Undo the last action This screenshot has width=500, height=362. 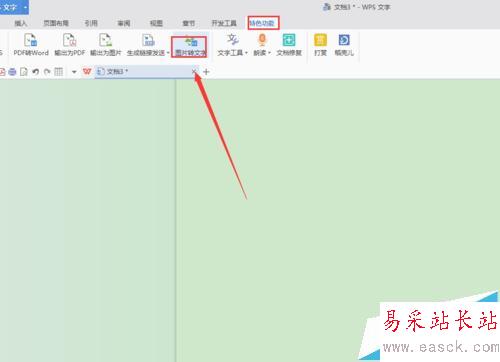tap(36, 72)
